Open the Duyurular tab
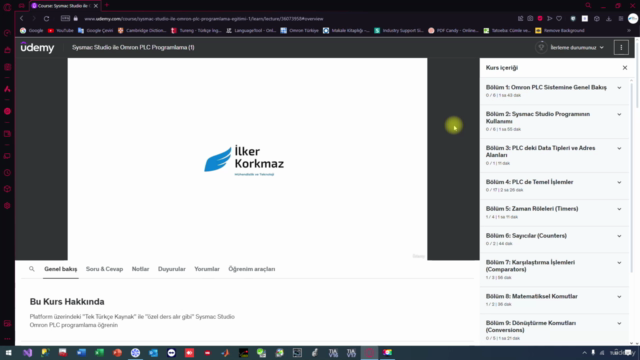This screenshot has width=640, height=360. pyautogui.click(x=171, y=269)
